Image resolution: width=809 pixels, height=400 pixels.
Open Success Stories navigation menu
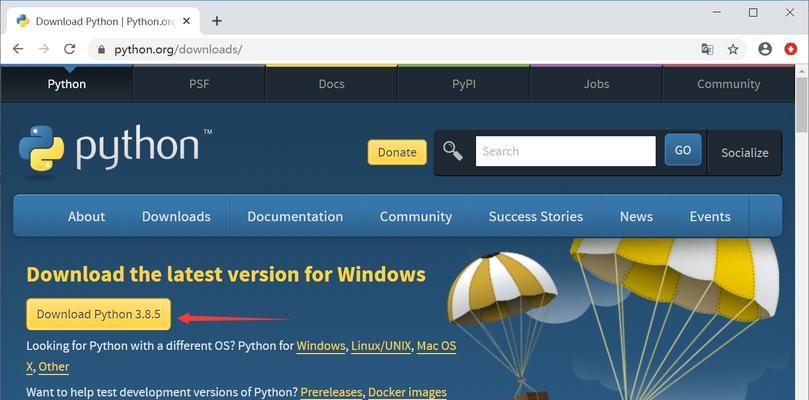point(536,216)
